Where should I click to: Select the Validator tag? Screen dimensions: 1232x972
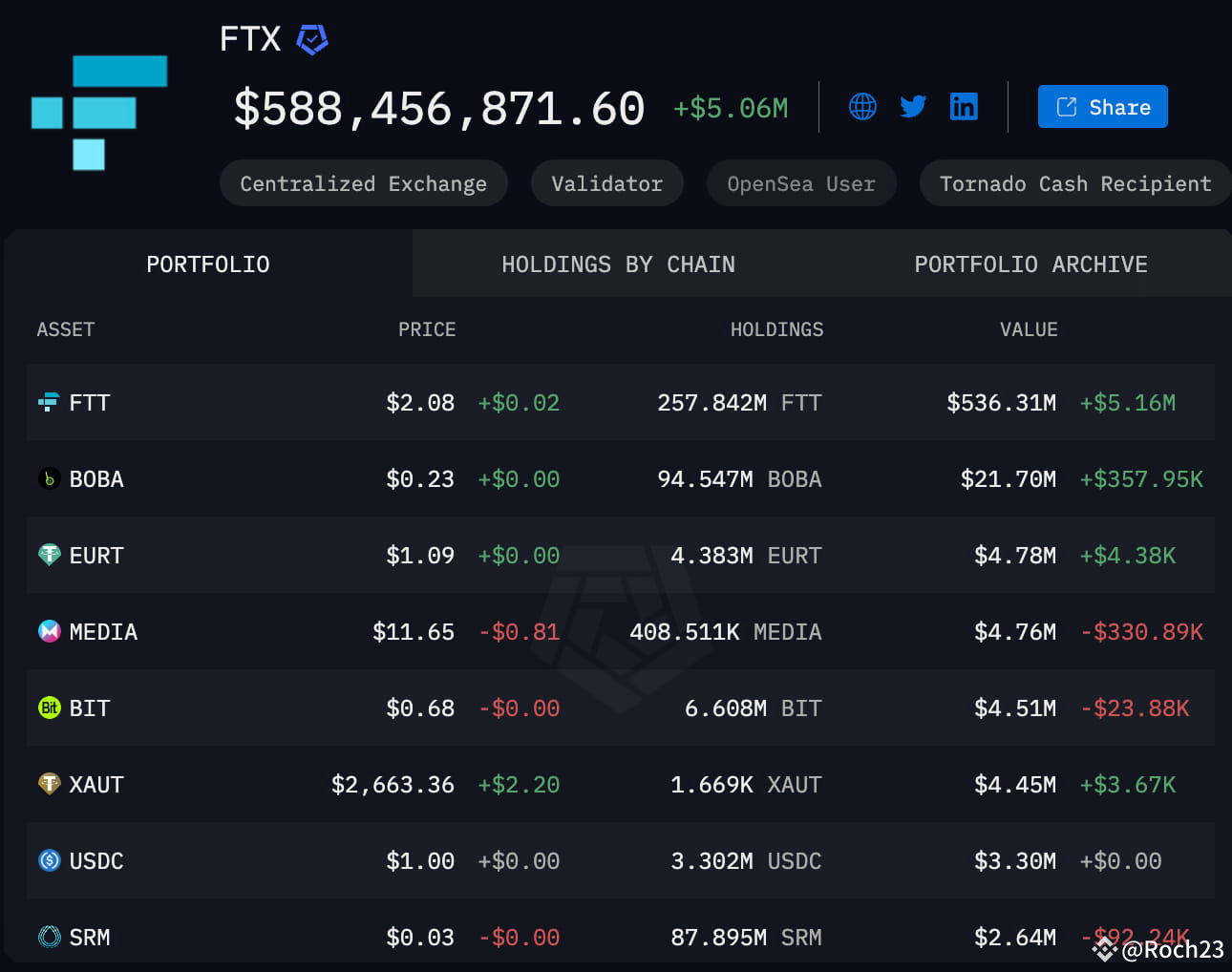point(606,183)
